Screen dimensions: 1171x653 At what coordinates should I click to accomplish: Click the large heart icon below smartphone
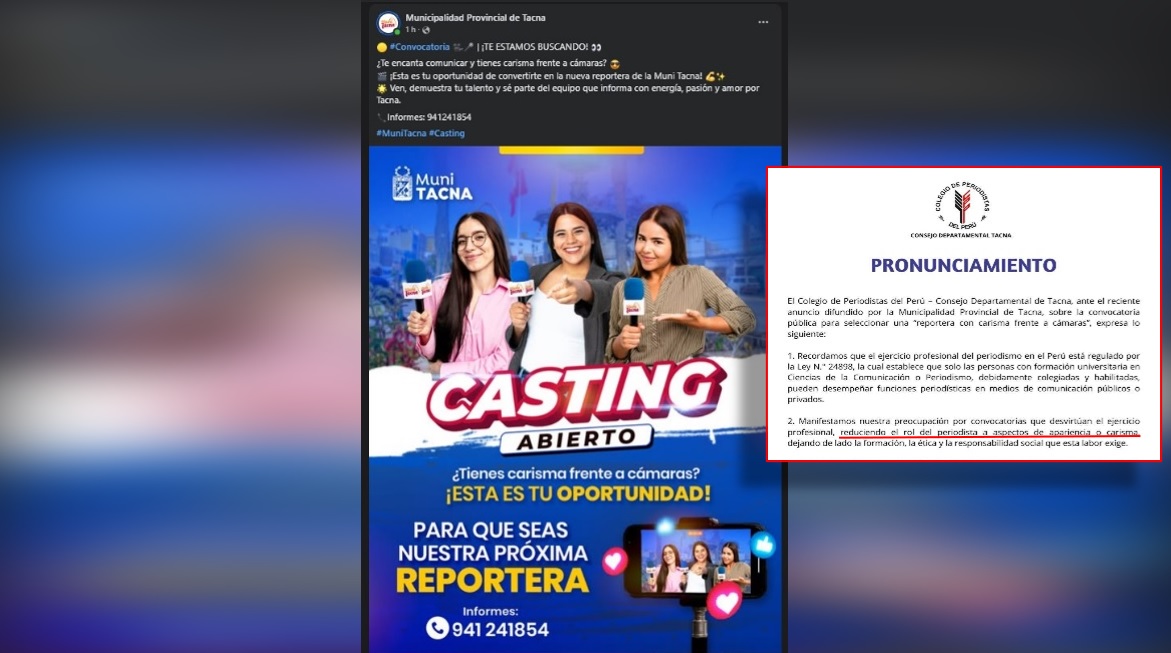coord(724,601)
